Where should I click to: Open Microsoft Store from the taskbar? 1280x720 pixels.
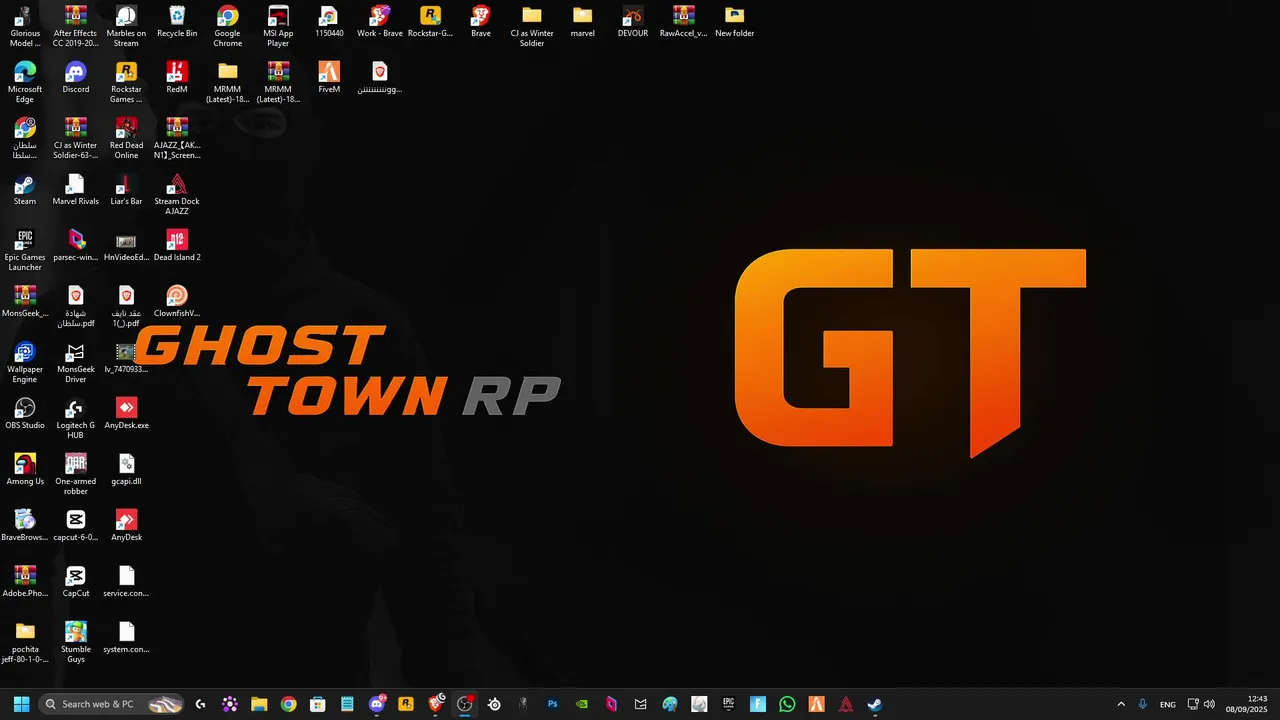click(318, 704)
